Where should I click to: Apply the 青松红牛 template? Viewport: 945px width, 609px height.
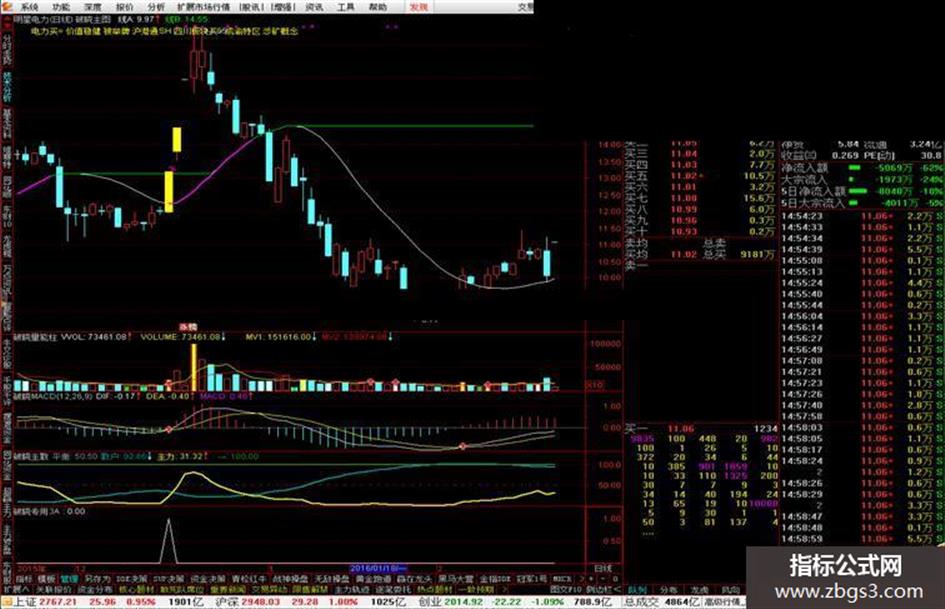click(x=249, y=578)
